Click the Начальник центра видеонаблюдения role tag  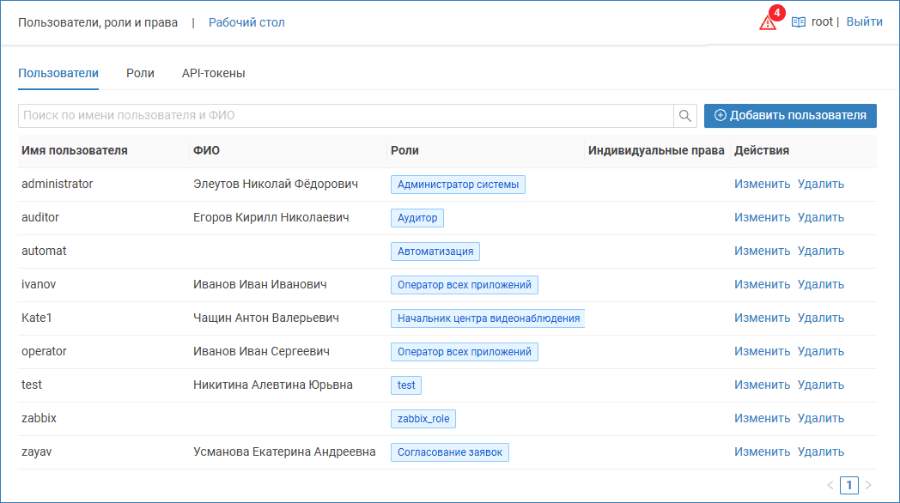coord(488,318)
